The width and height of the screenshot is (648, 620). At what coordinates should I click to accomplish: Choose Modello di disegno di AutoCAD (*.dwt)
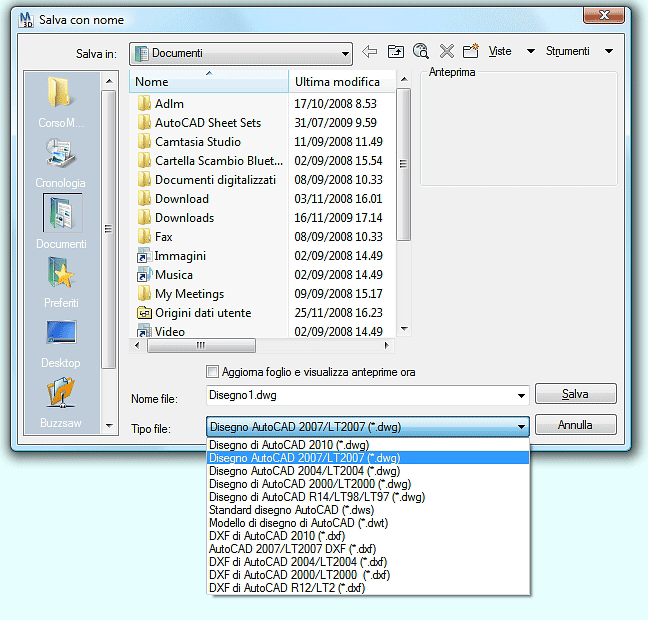368,523
